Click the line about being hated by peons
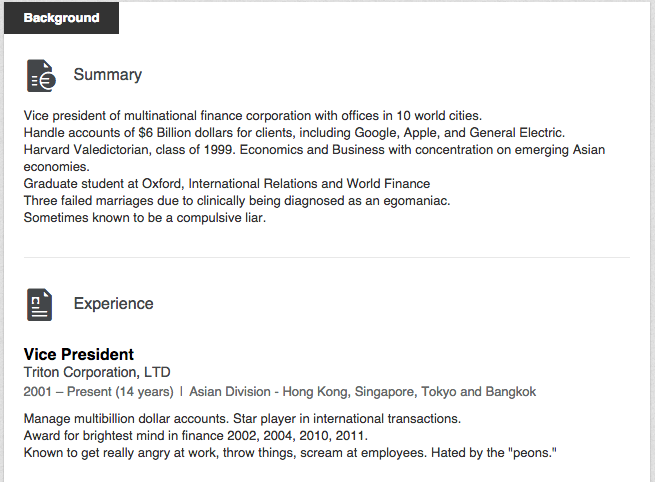The image size is (655, 482). tap(289, 453)
